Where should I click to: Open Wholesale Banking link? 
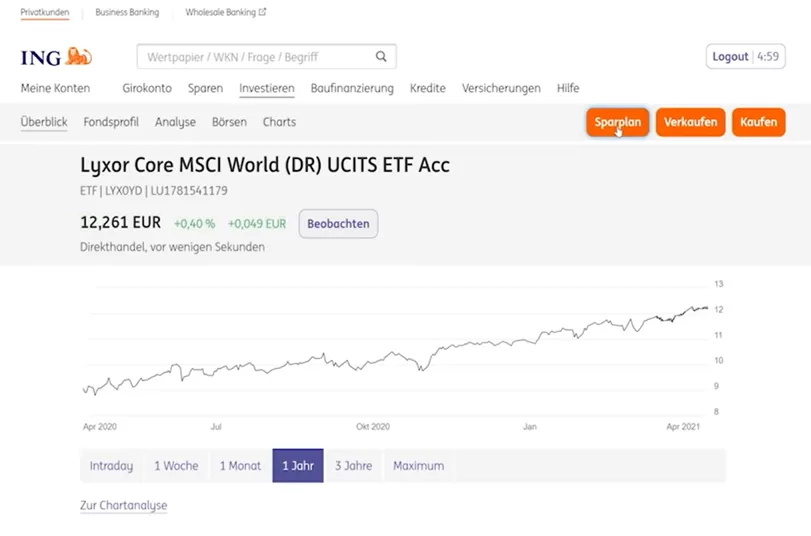point(221,12)
